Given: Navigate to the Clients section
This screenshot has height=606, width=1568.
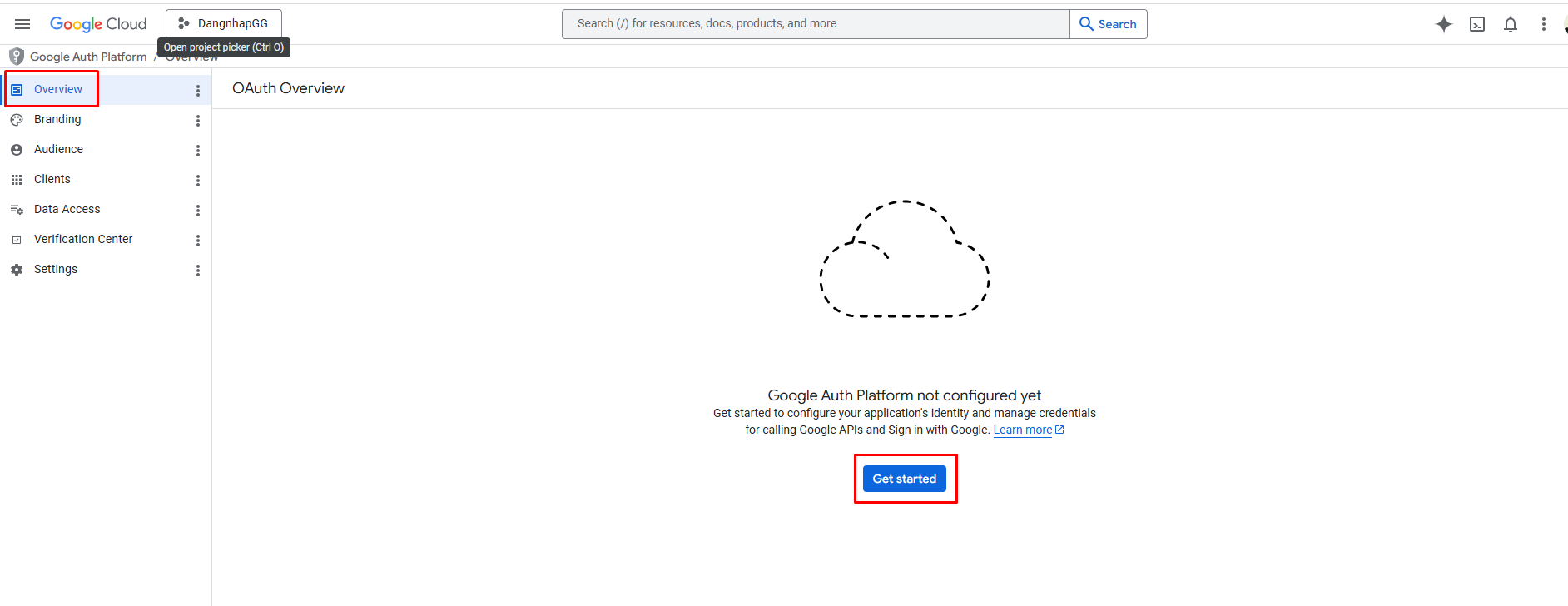Looking at the screenshot, I should [x=52, y=179].
